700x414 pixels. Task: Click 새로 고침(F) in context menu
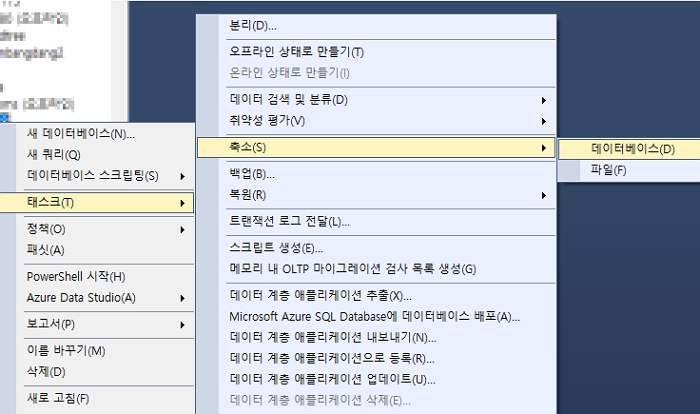tap(58, 399)
